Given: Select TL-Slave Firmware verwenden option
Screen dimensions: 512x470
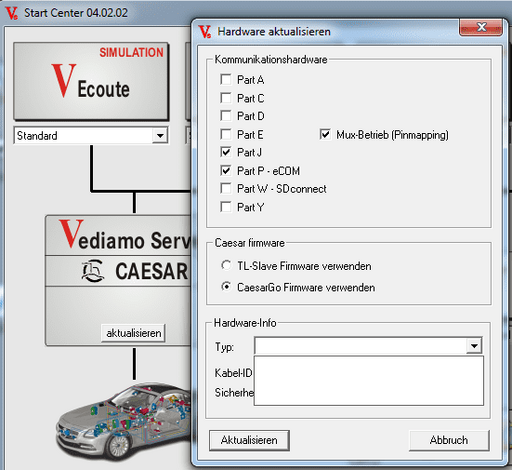Looking at the screenshot, I should (226, 266).
